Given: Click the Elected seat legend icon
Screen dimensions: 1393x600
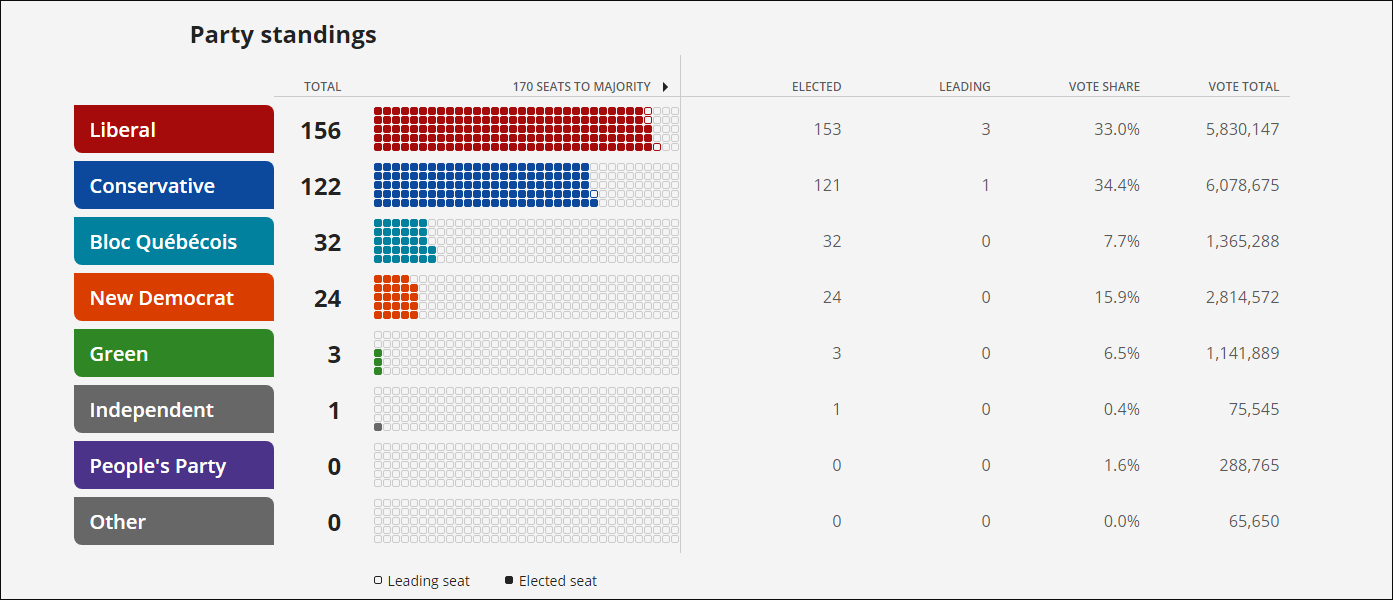Looking at the screenshot, I should click(509, 580).
